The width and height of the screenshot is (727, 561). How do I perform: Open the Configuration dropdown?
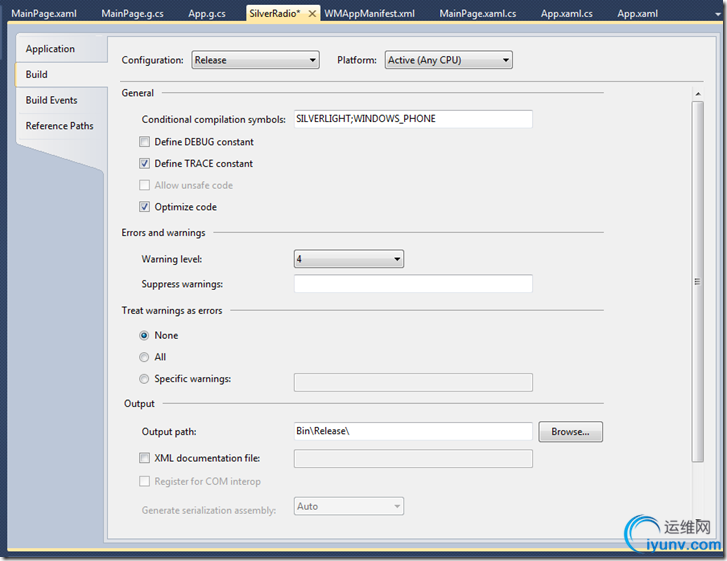coord(255,60)
